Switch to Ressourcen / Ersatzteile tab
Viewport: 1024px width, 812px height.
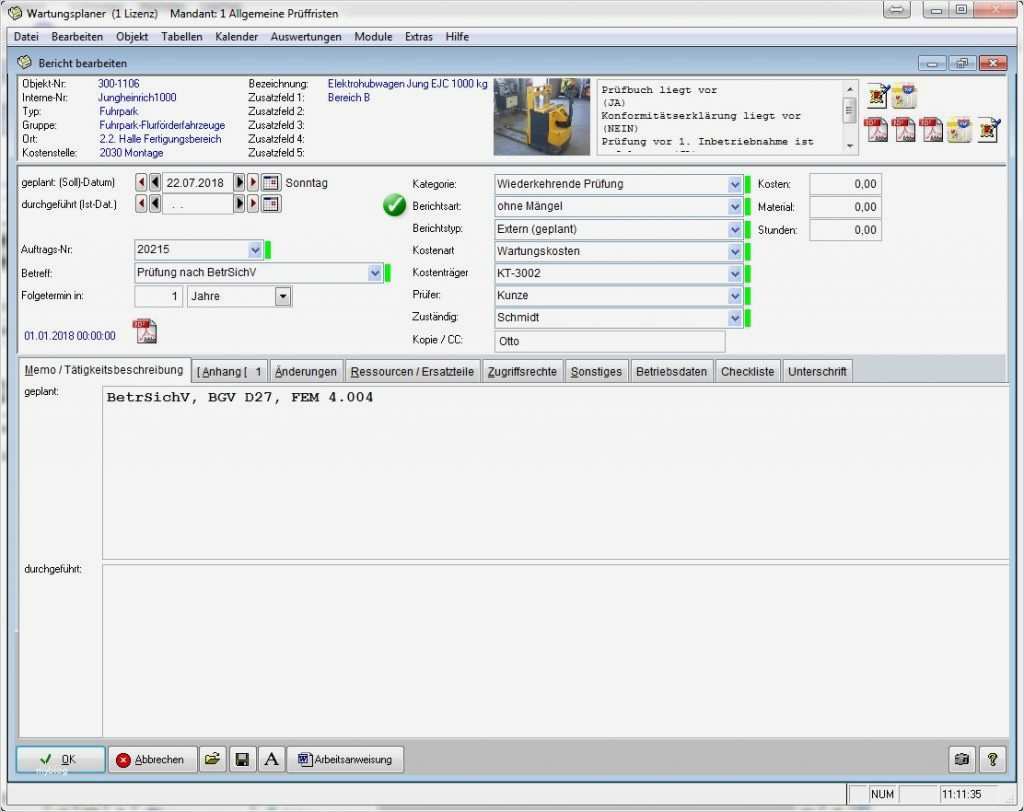(412, 372)
